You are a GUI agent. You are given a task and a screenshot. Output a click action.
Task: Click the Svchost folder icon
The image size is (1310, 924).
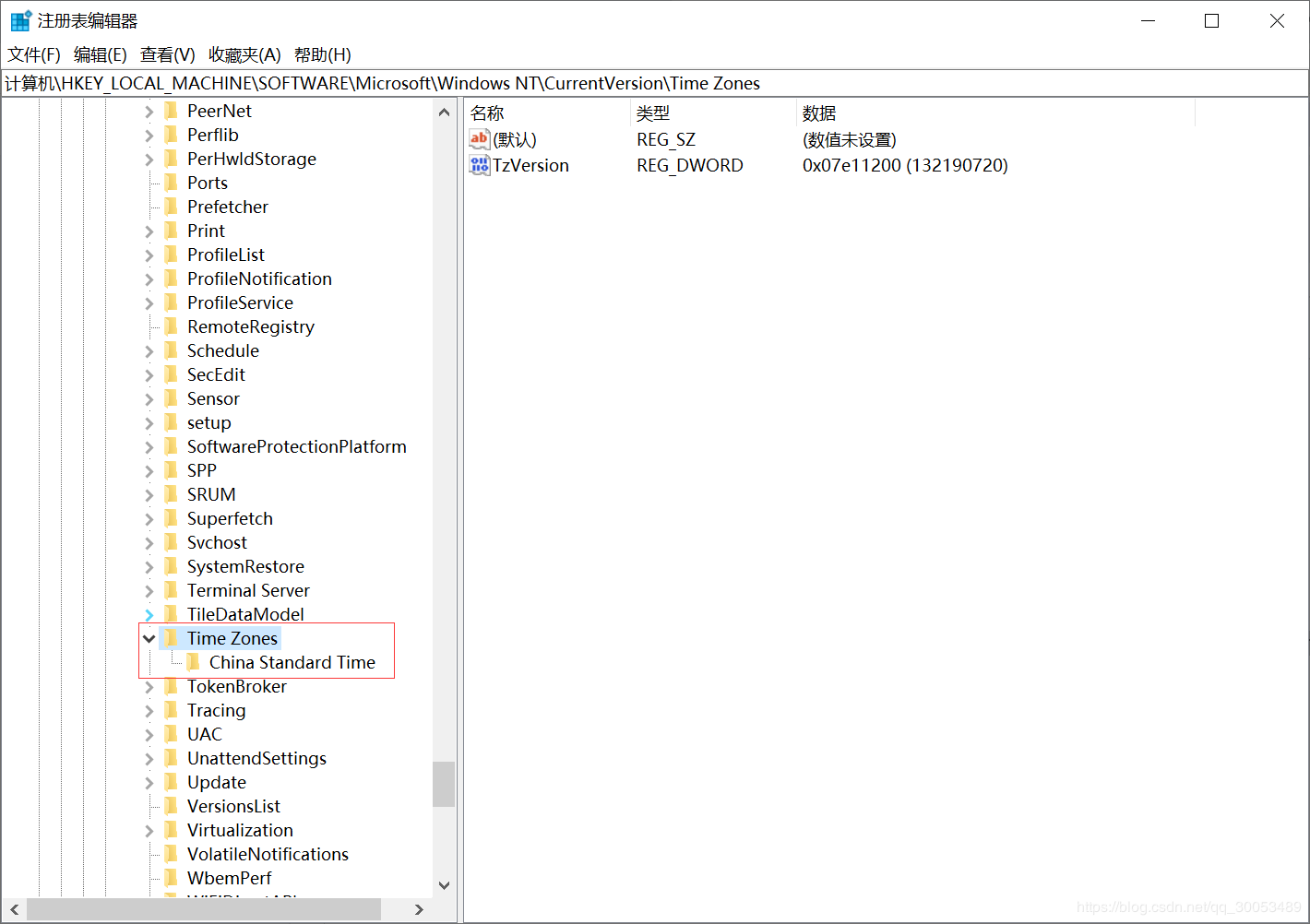(x=171, y=542)
